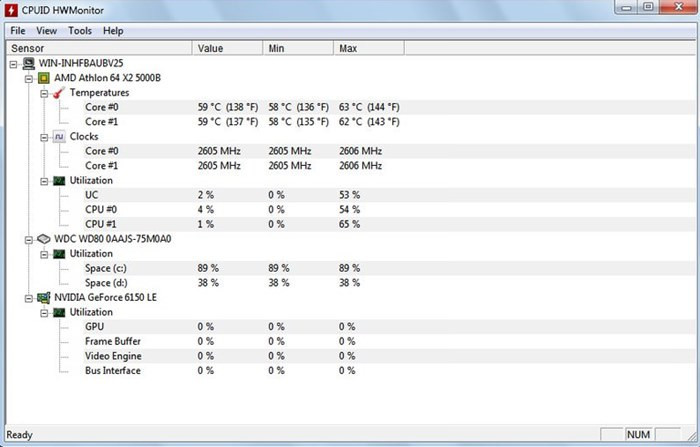
Task: Select the Video Engine row
Action: (x=113, y=356)
